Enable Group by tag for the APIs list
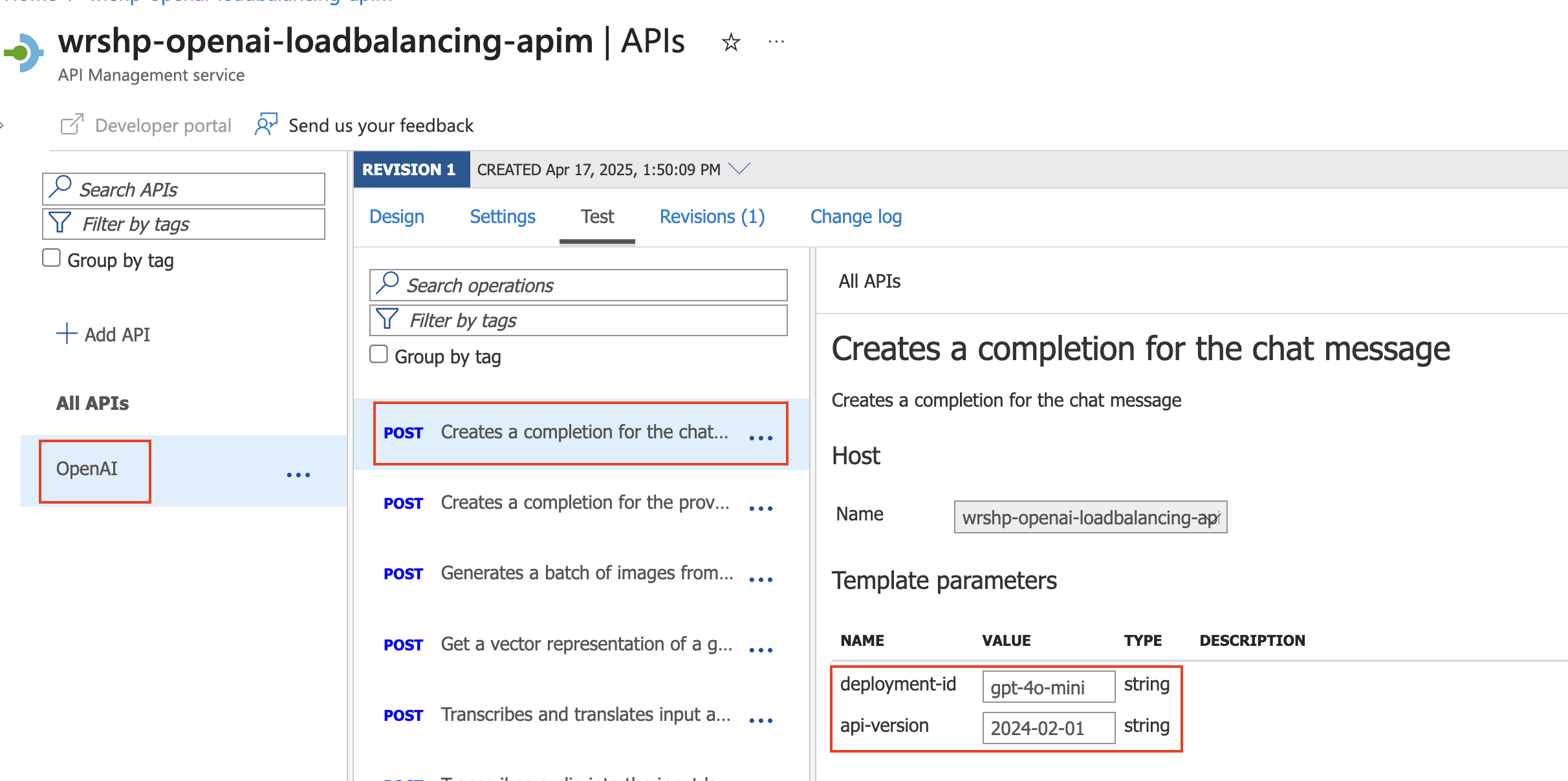This screenshot has width=1568, height=781. [52, 258]
